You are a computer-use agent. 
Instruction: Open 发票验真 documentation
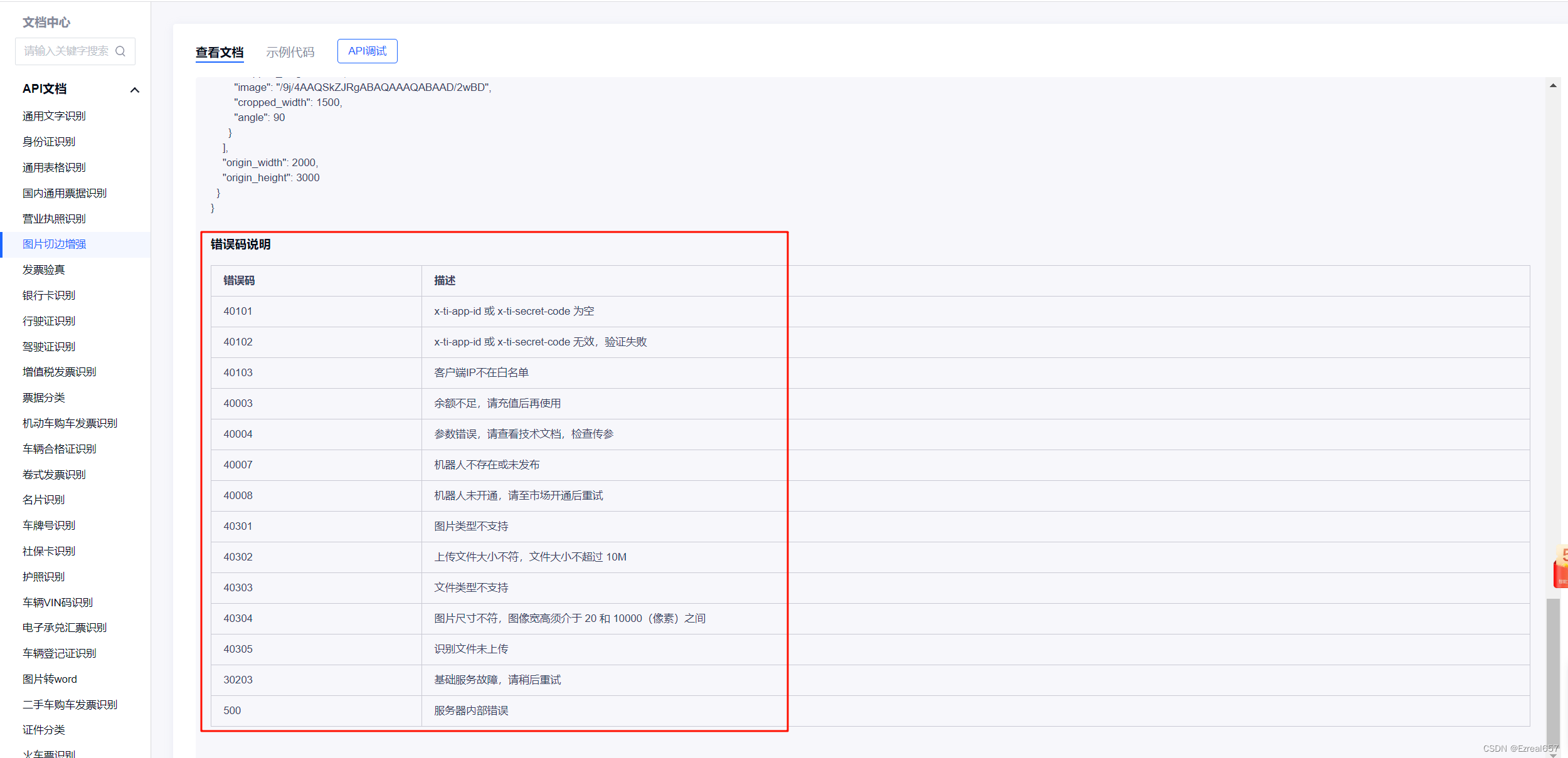[x=43, y=270]
